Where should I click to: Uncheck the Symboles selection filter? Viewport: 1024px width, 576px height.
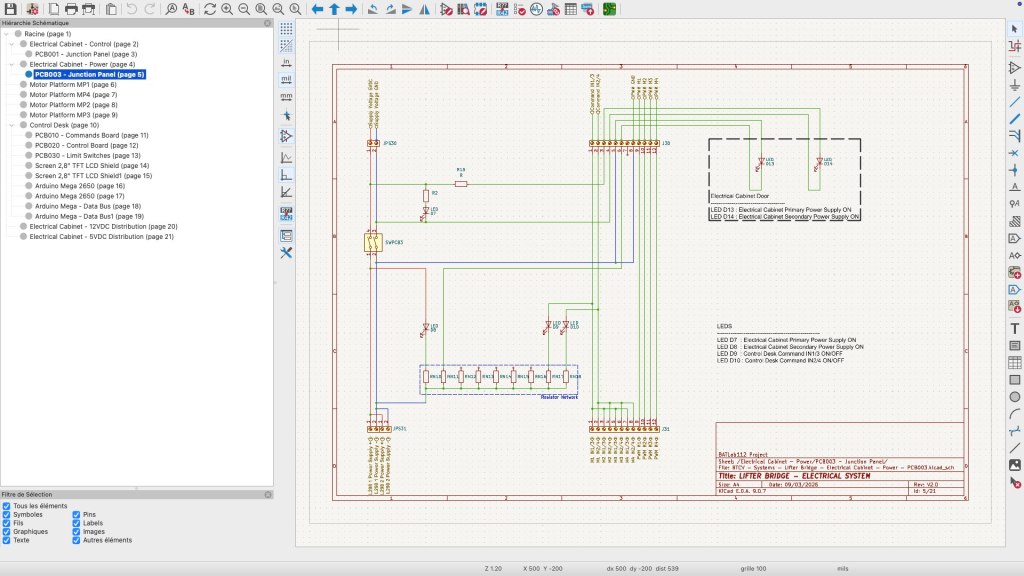point(7,514)
